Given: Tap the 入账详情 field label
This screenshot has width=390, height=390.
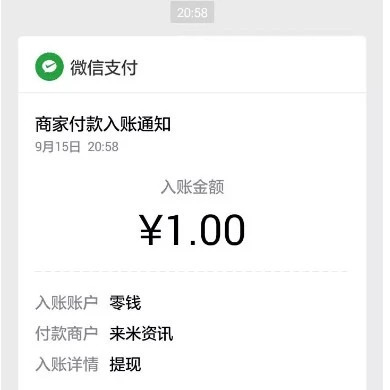Looking at the screenshot, I should (x=67, y=364).
